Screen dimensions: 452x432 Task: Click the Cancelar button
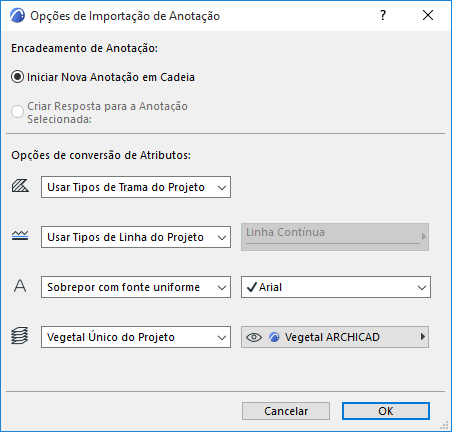coord(286,411)
